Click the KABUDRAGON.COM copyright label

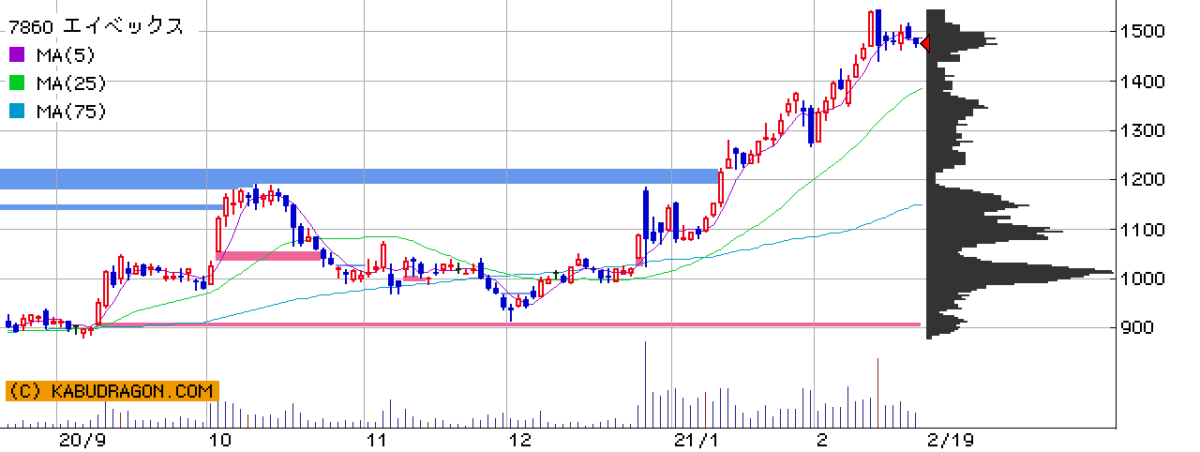coord(110,391)
